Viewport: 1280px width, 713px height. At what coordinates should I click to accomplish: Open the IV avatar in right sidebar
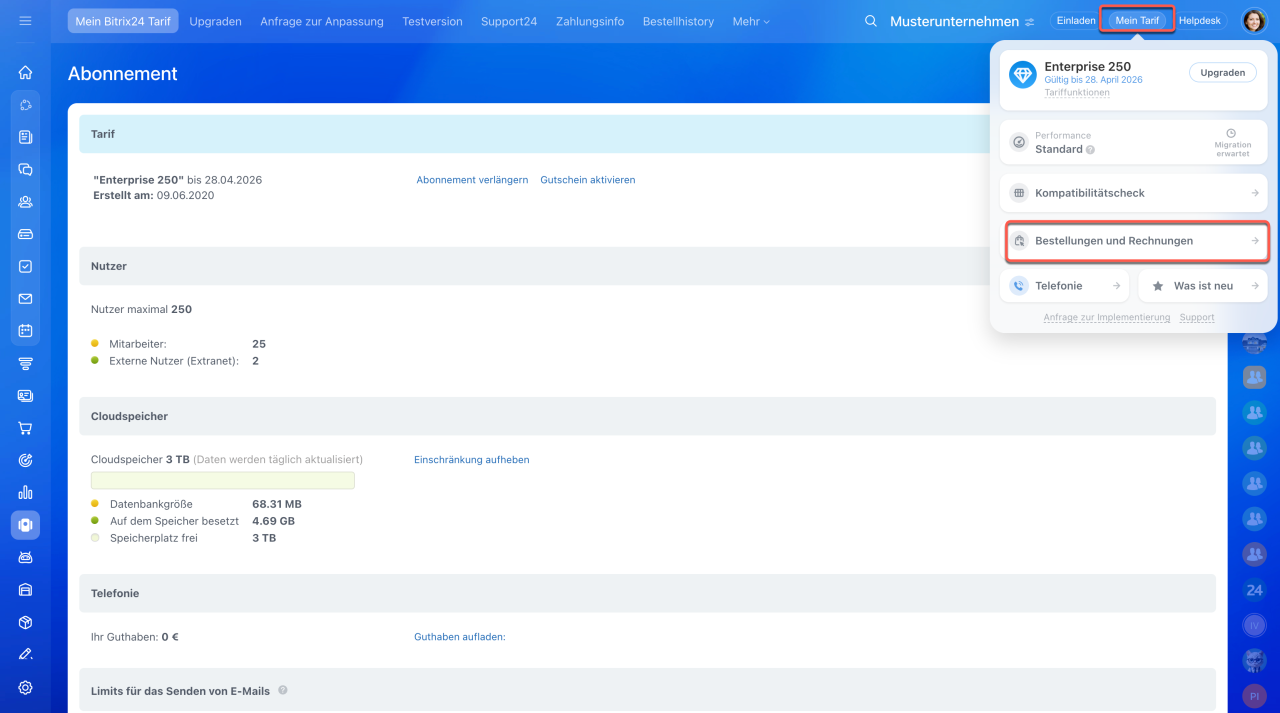1254,626
